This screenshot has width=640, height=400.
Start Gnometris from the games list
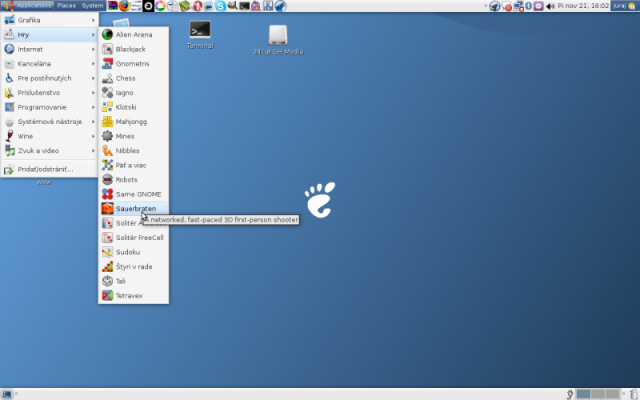133,64
